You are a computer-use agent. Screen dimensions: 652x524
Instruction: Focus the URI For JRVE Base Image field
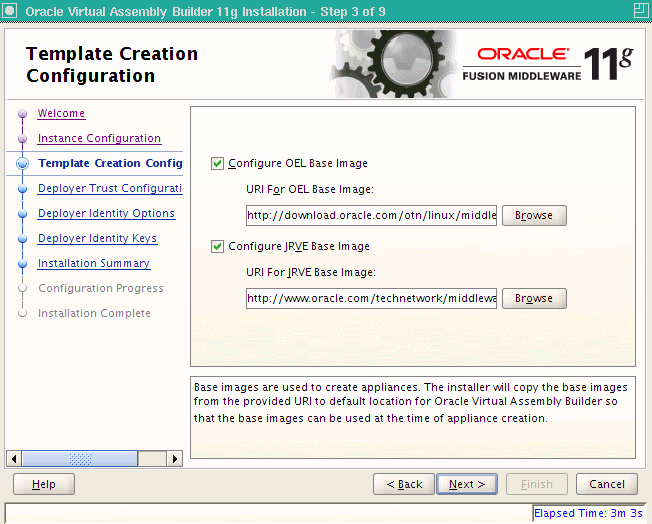[x=371, y=299]
